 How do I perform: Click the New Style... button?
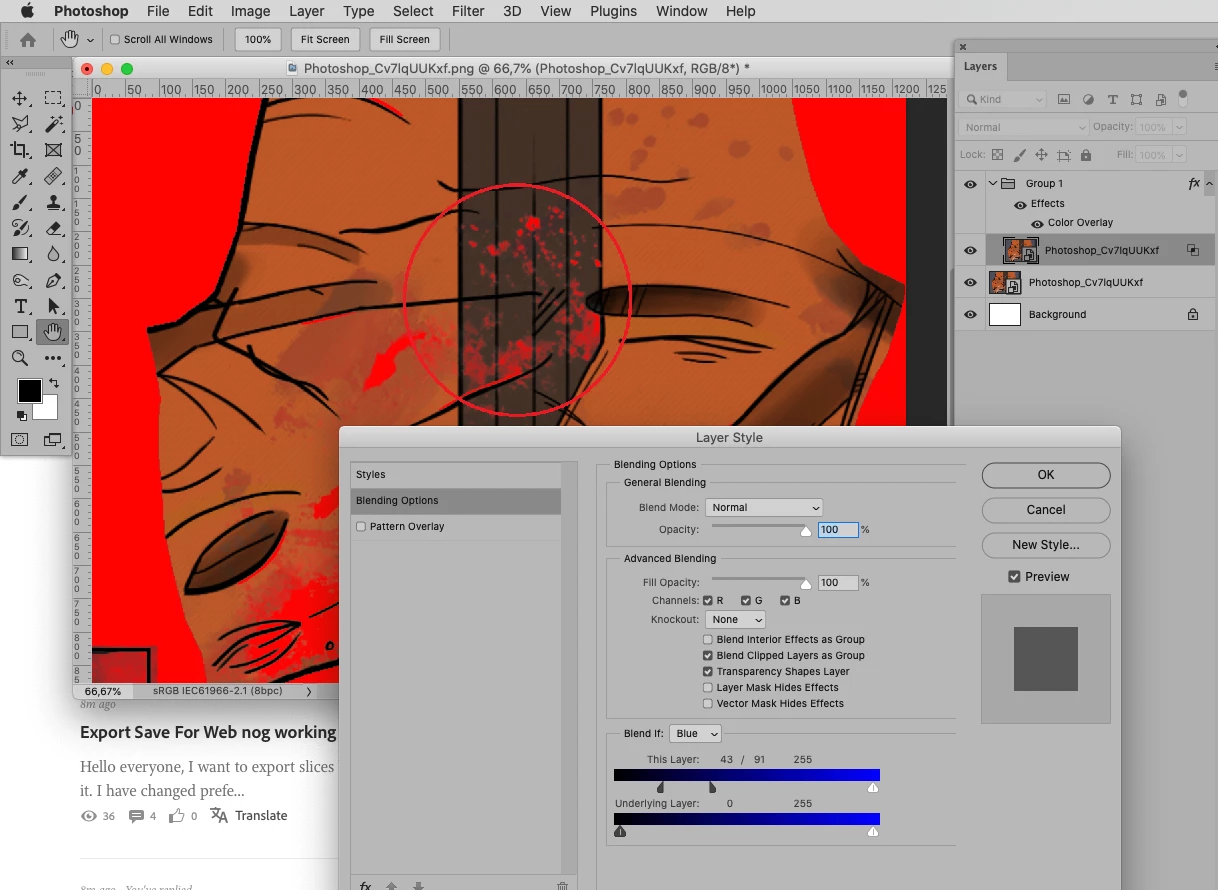(x=1046, y=545)
